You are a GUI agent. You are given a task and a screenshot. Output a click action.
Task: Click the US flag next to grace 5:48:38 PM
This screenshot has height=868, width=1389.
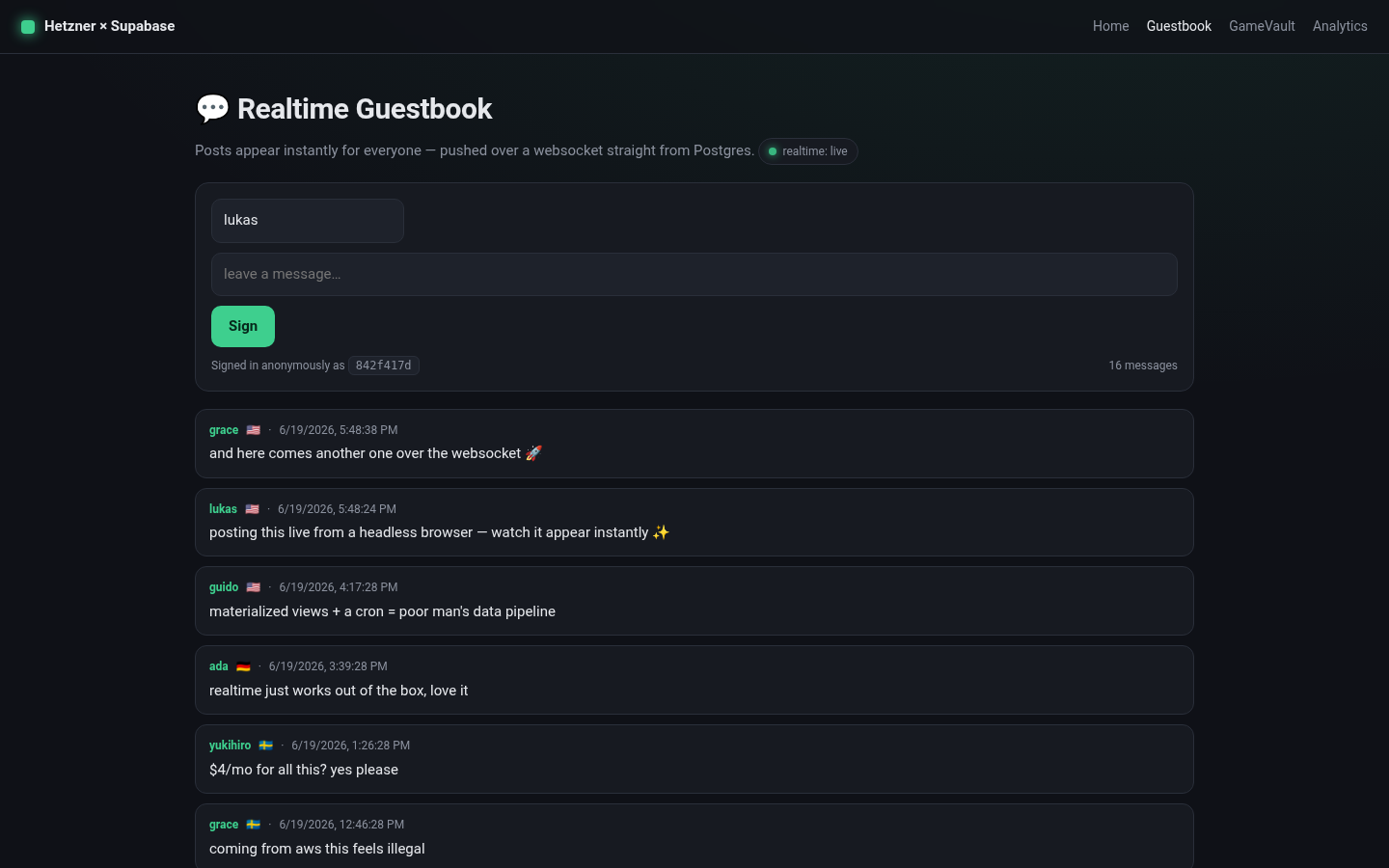[x=253, y=430]
